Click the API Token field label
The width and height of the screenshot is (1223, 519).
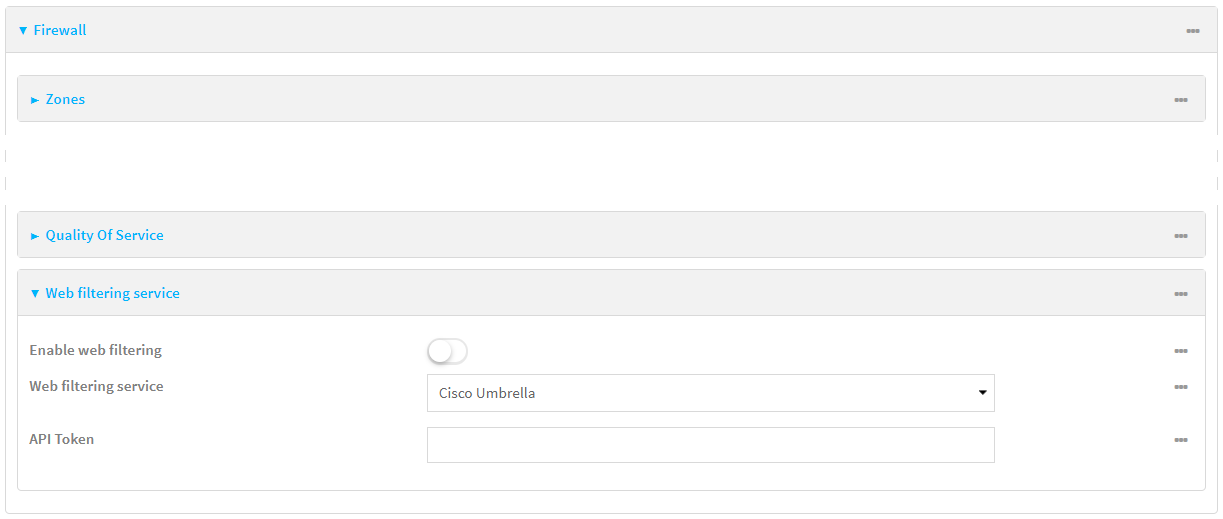[x=62, y=439]
